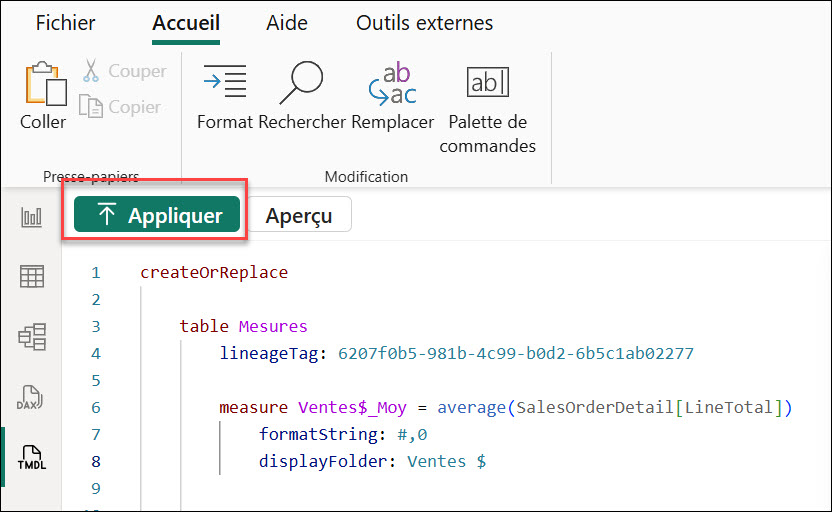Select the Accueil ribbon tab
The width and height of the screenshot is (832, 512).
click(x=186, y=23)
